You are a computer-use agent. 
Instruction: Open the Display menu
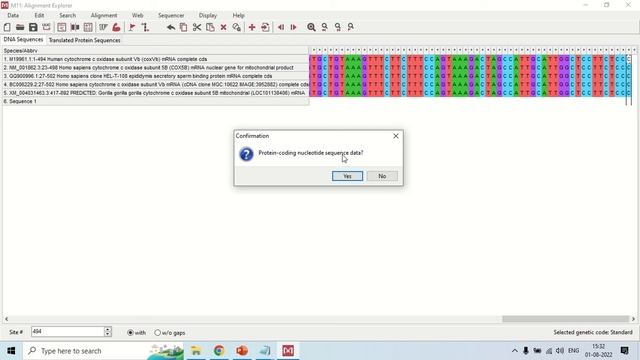pyautogui.click(x=208, y=16)
